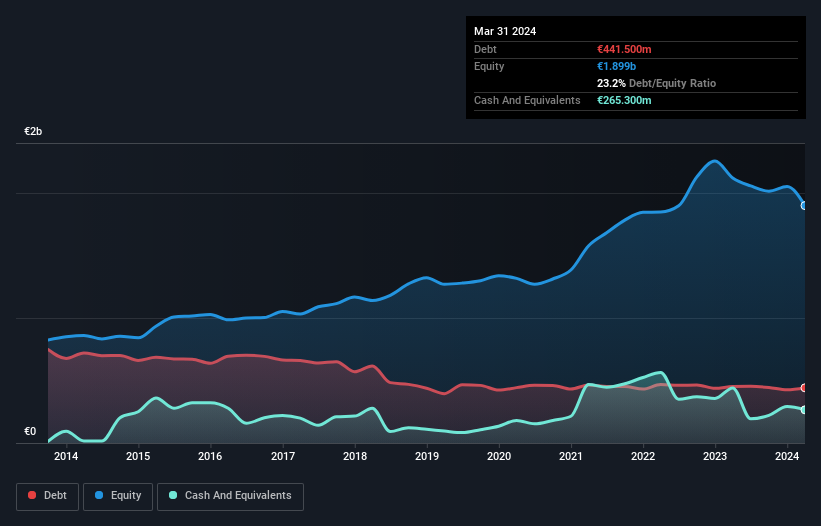
Task: Toggle the Debt series legend label
Action: tap(57, 496)
